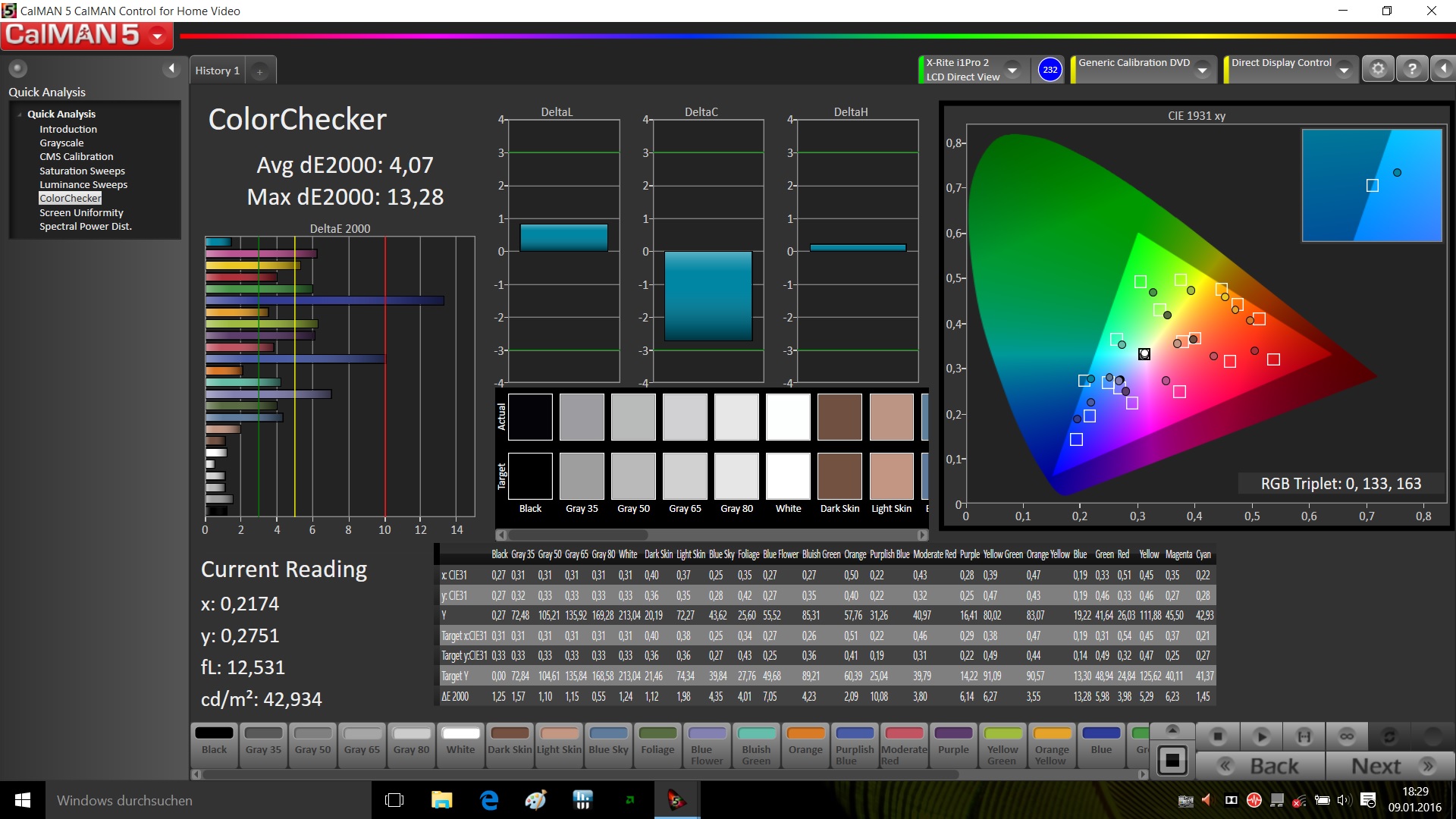
Task: Expand the Generic Calibration DVD source dropdown
Action: [x=1202, y=70]
